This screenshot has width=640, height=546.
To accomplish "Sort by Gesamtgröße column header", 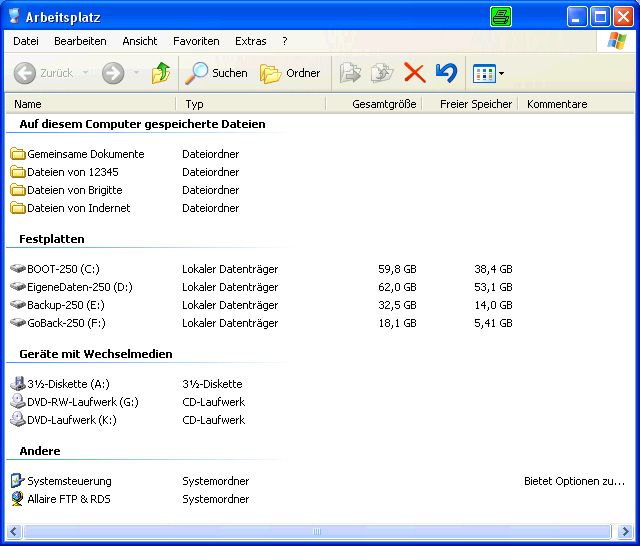I will [x=384, y=104].
